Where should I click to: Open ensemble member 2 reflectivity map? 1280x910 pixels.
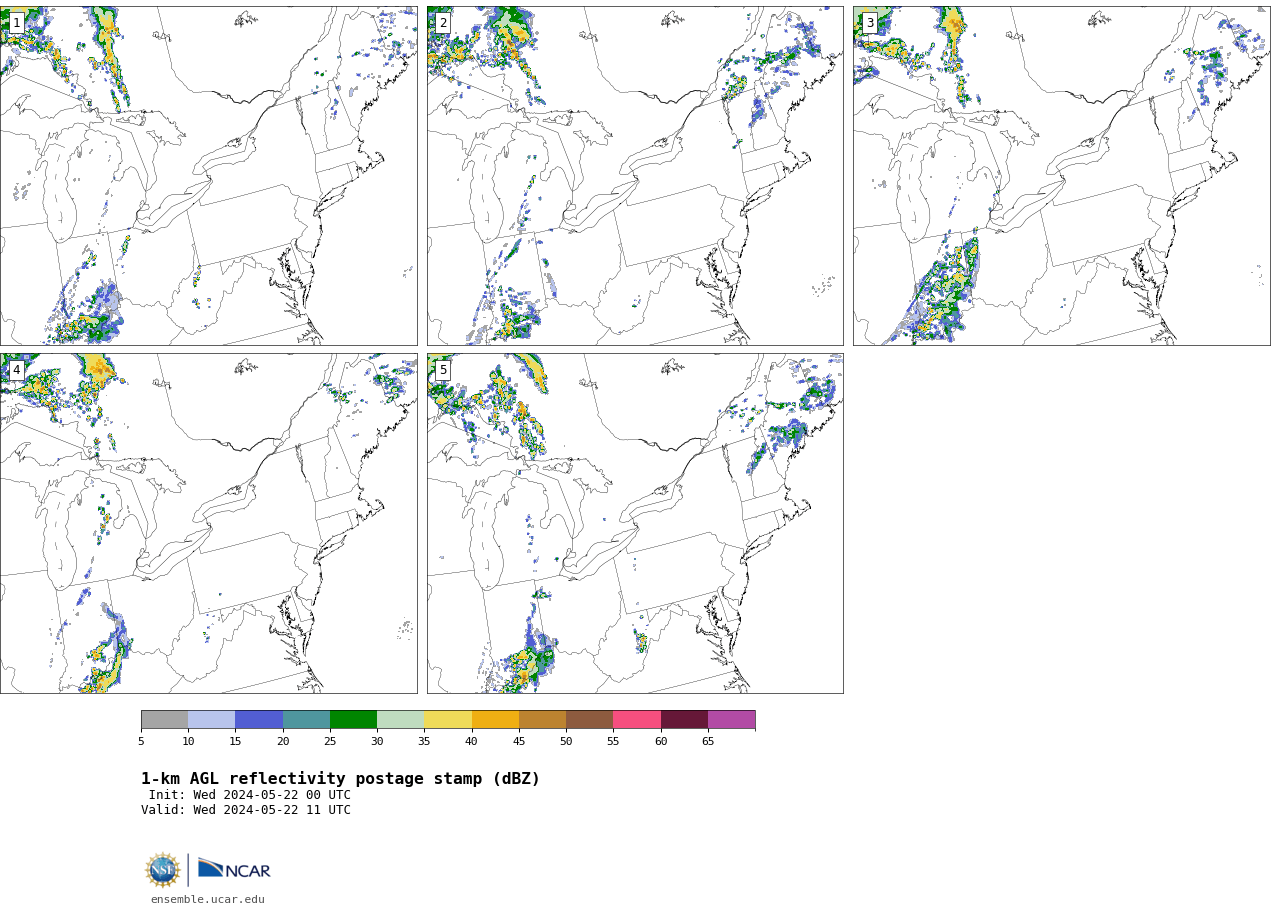coord(635,176)
